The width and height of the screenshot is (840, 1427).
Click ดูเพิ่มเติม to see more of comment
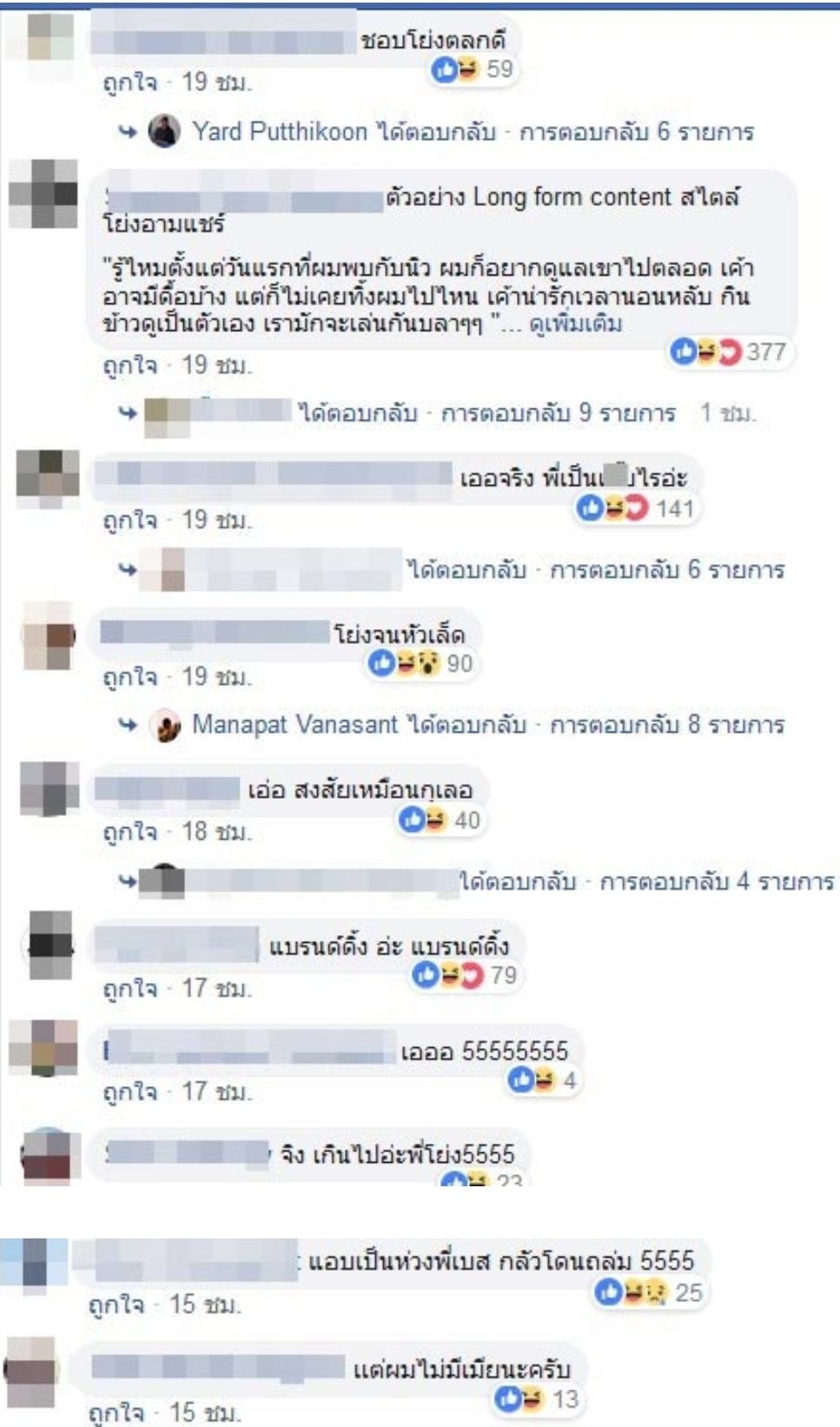coord(575,325)
